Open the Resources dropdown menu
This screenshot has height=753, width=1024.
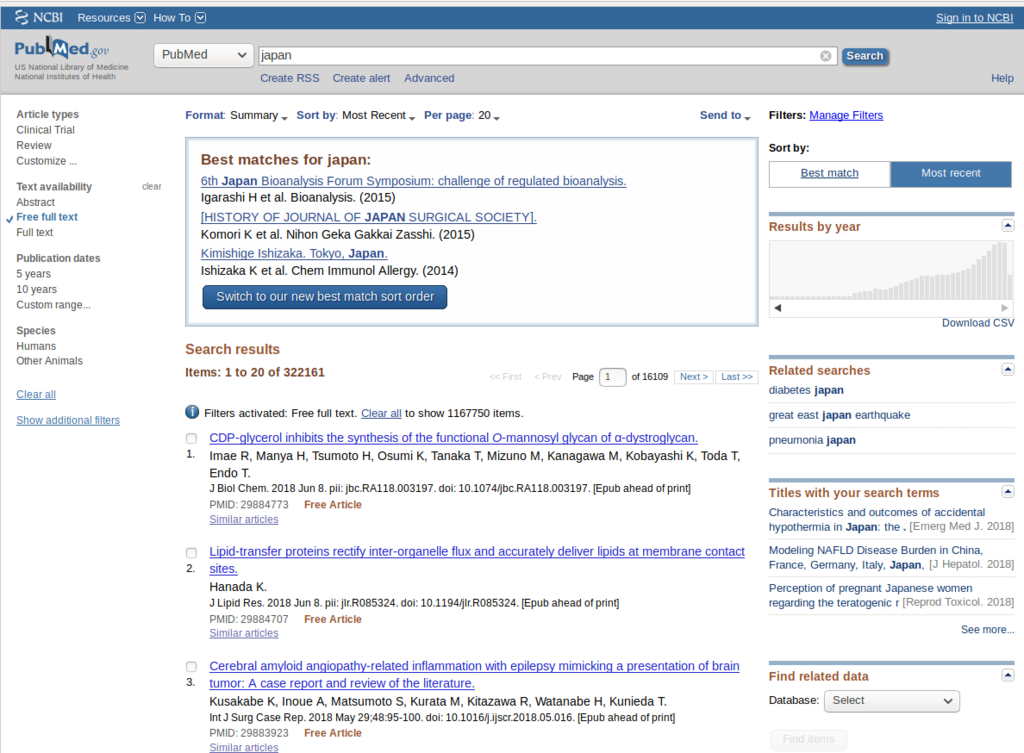click(x=111, y=18)
